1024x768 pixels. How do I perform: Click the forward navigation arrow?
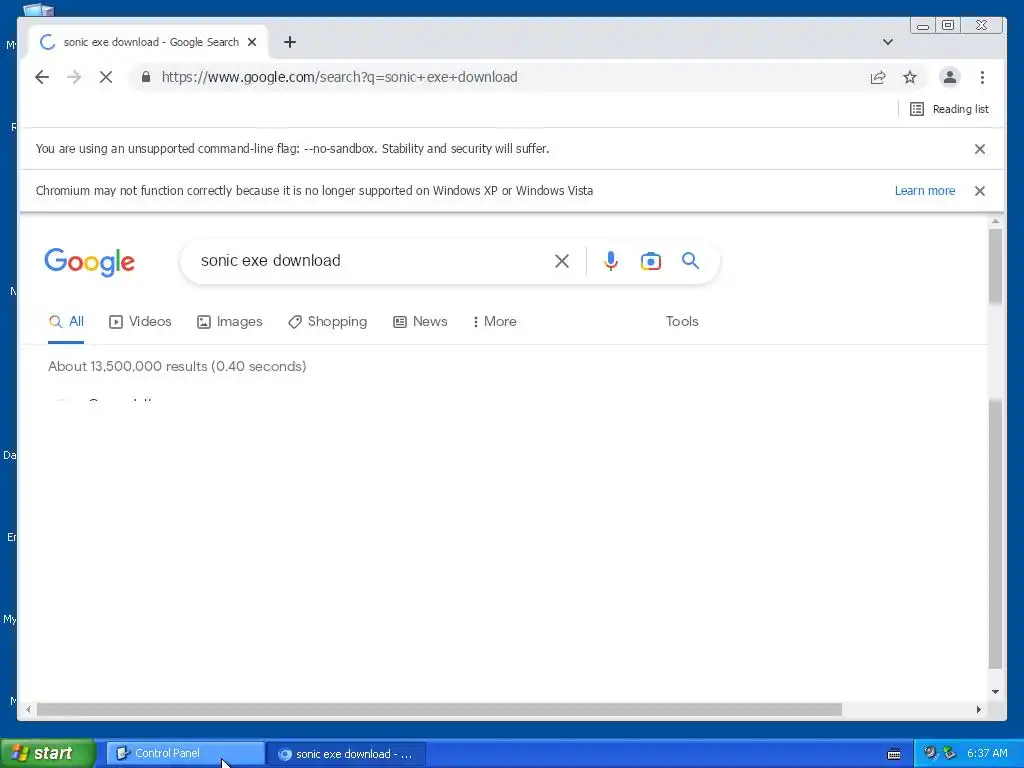point(74,77)
